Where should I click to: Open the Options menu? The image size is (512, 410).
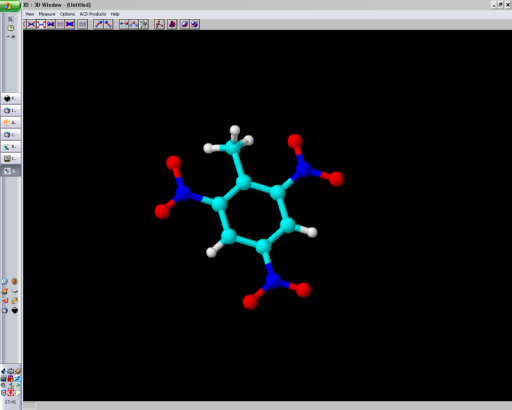point(67,14)
